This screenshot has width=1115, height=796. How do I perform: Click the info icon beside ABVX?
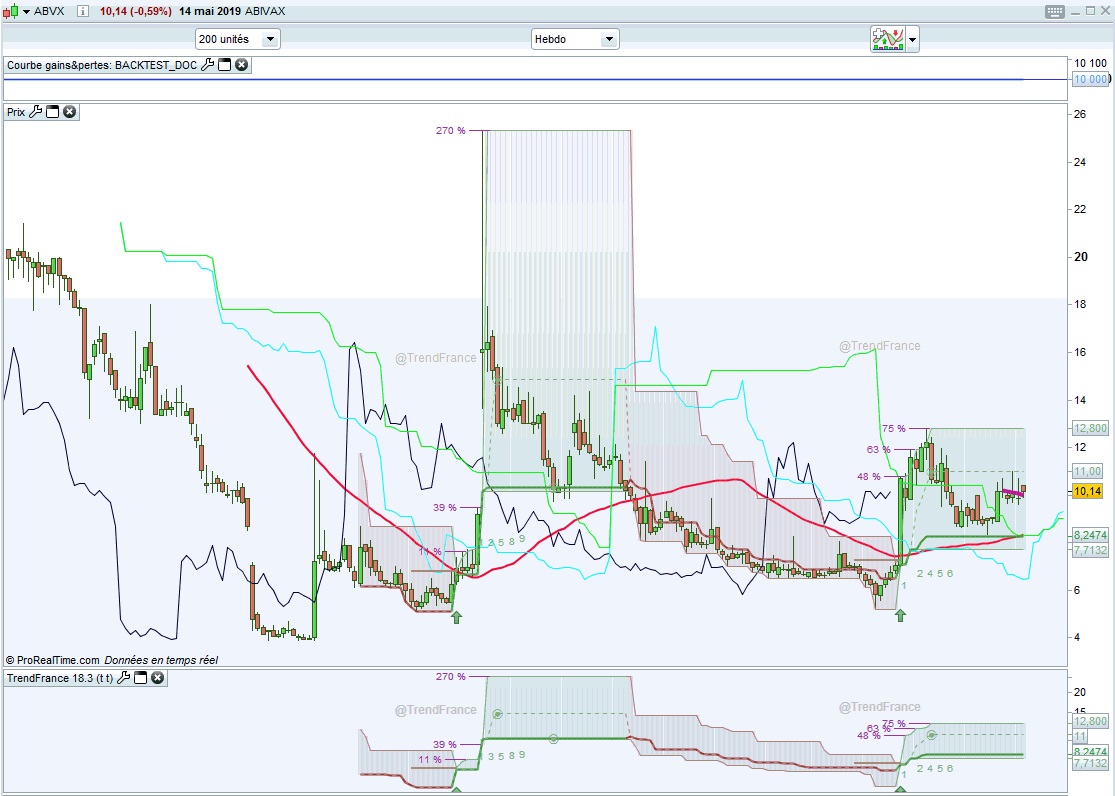(83, 11)
